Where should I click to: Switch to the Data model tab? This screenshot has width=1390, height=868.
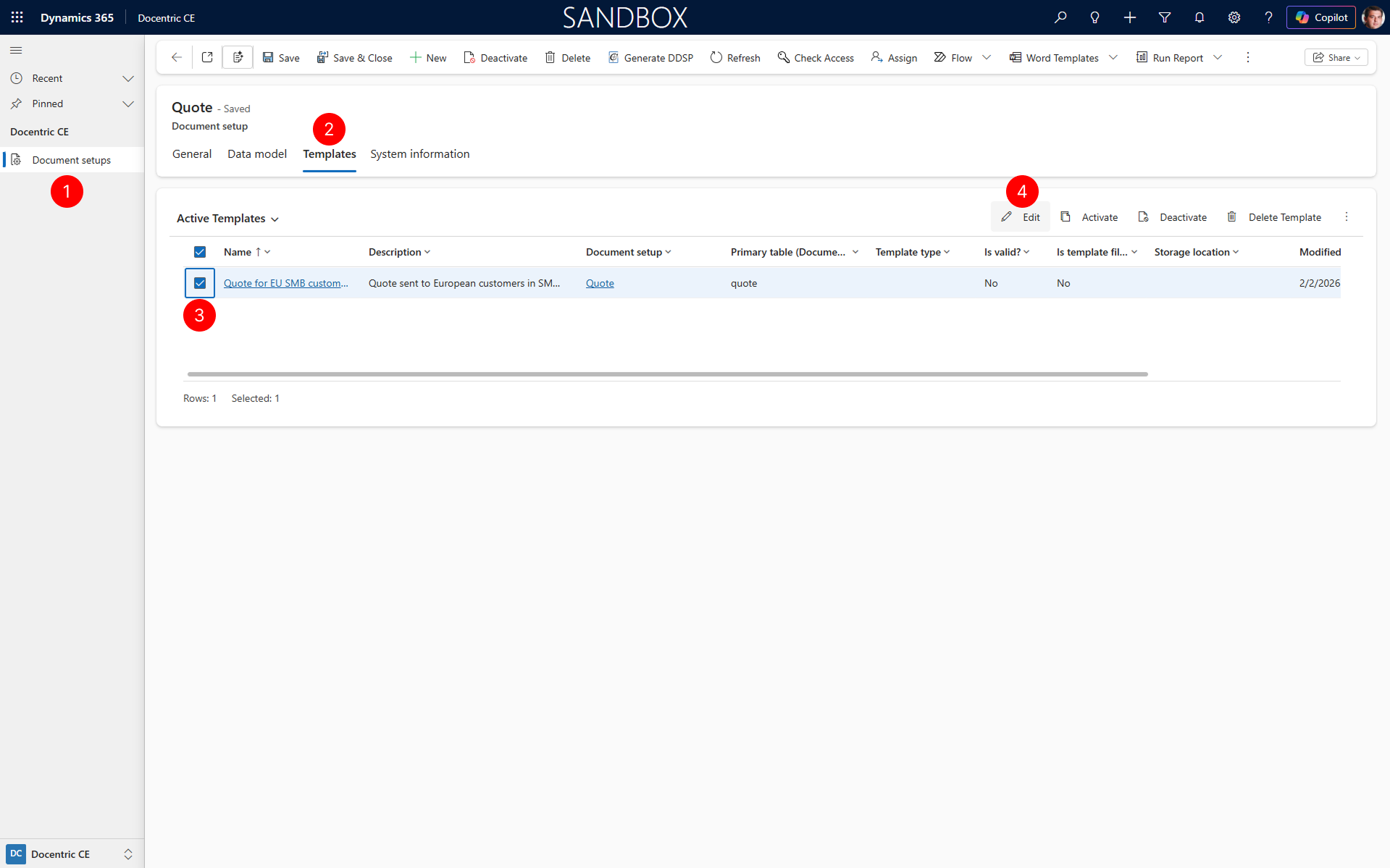point(257,154)
